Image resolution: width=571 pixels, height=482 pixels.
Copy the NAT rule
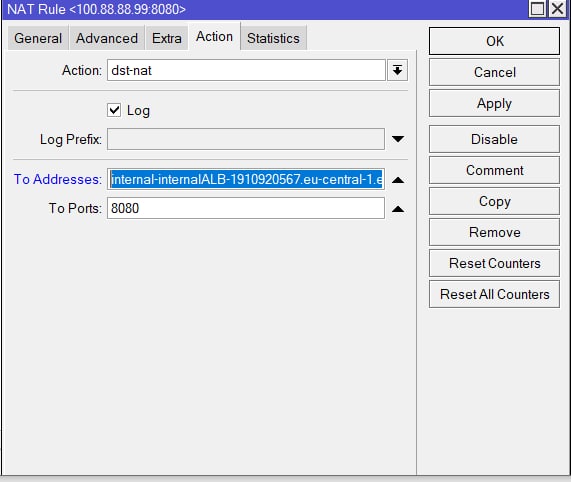pyautogui.click(x=494, y=201)
